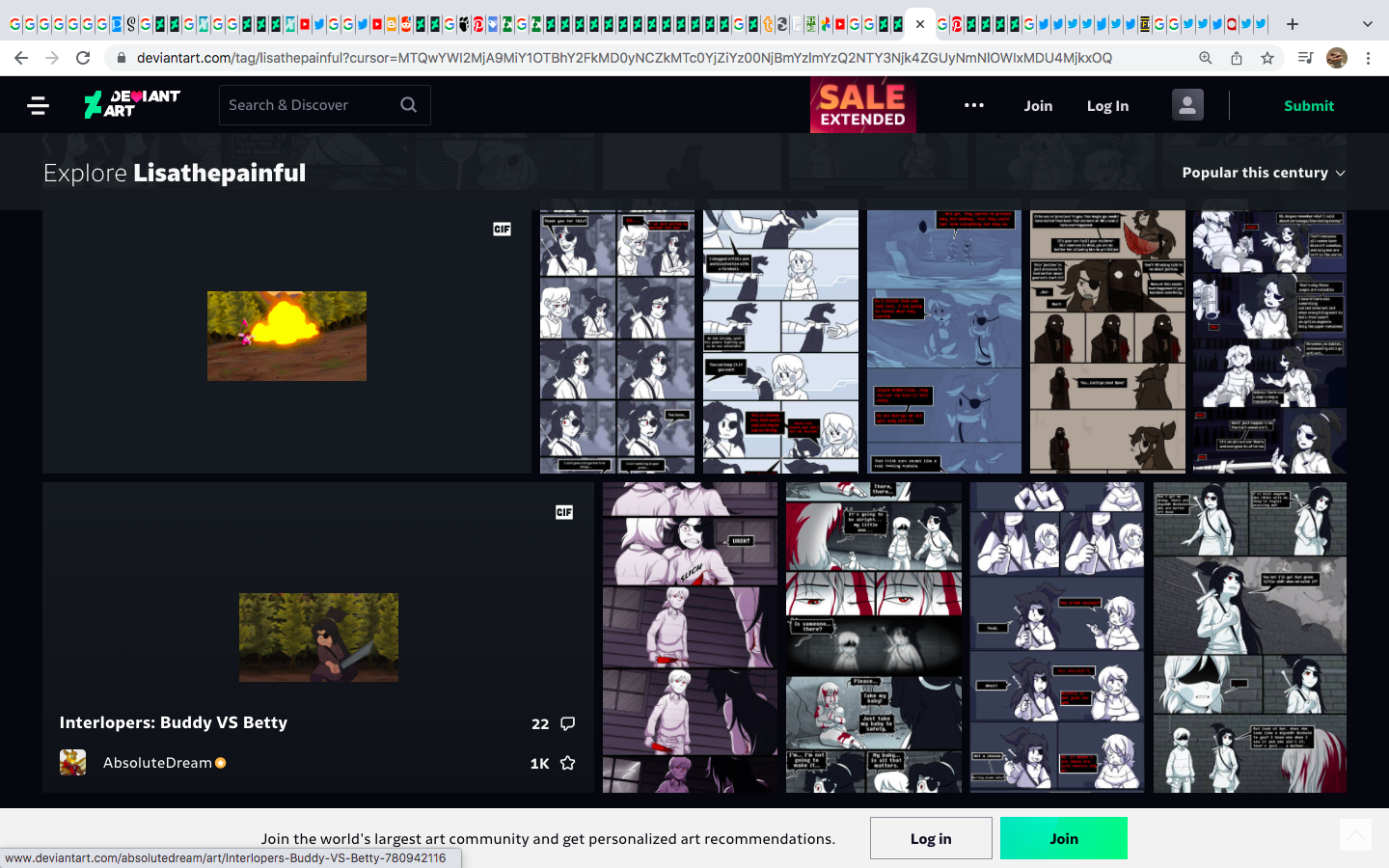Click the user avatar icon in header
The width and height of the screenshot is (1389, 868).
pyautogui.click(x=1187, y=105)
